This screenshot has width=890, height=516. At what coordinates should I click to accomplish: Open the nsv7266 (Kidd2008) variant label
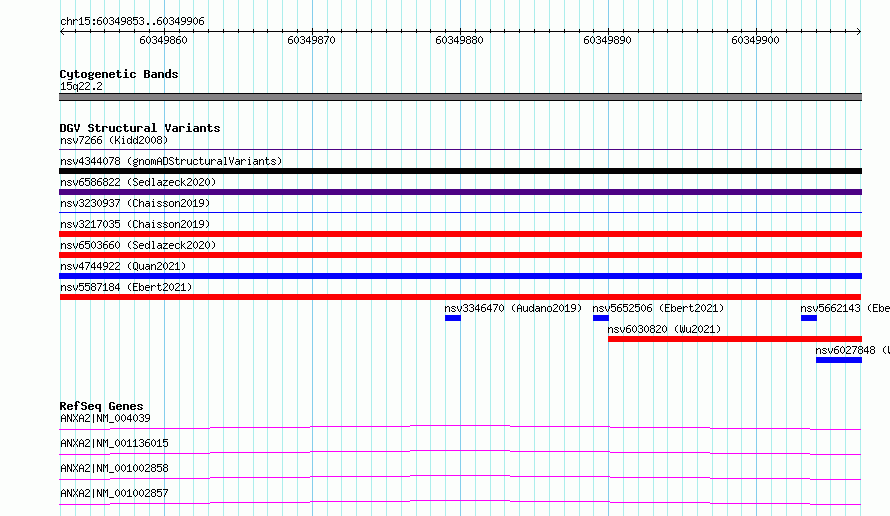pyautogui.click(x=114, y=140)
